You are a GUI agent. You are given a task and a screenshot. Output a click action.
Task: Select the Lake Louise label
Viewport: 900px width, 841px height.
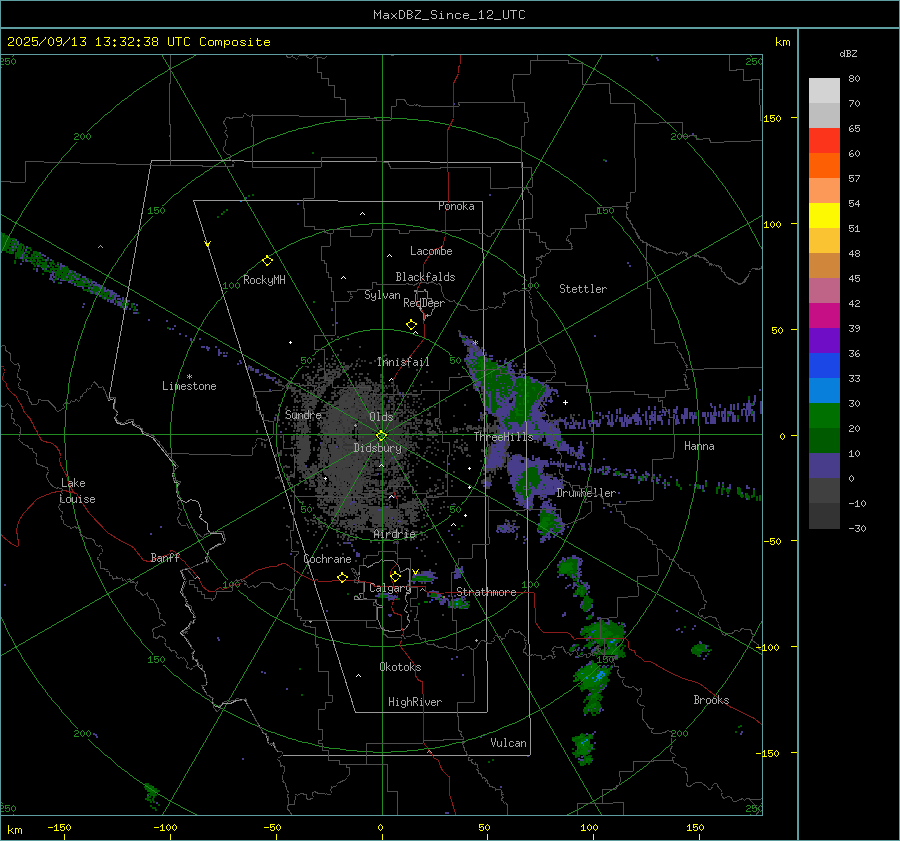(x=77, y=491)
